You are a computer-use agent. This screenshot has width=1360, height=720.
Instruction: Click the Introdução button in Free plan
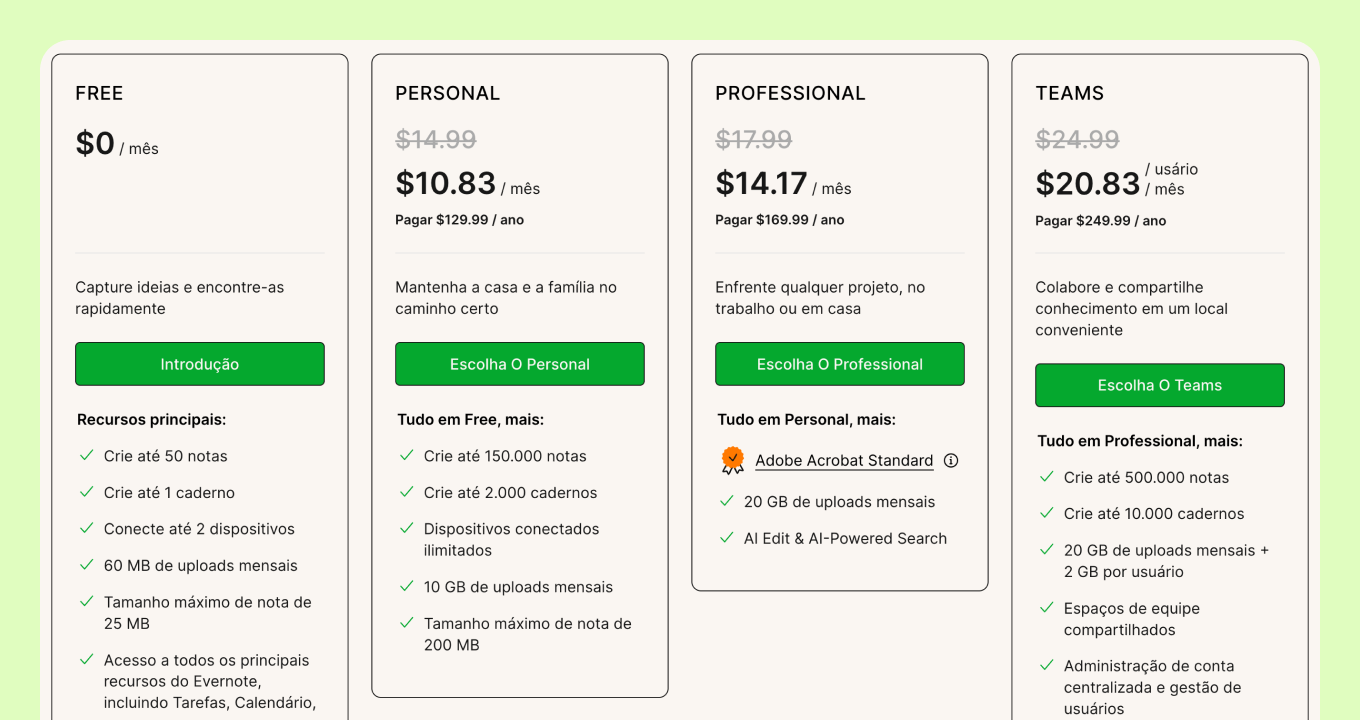(200, 364)
